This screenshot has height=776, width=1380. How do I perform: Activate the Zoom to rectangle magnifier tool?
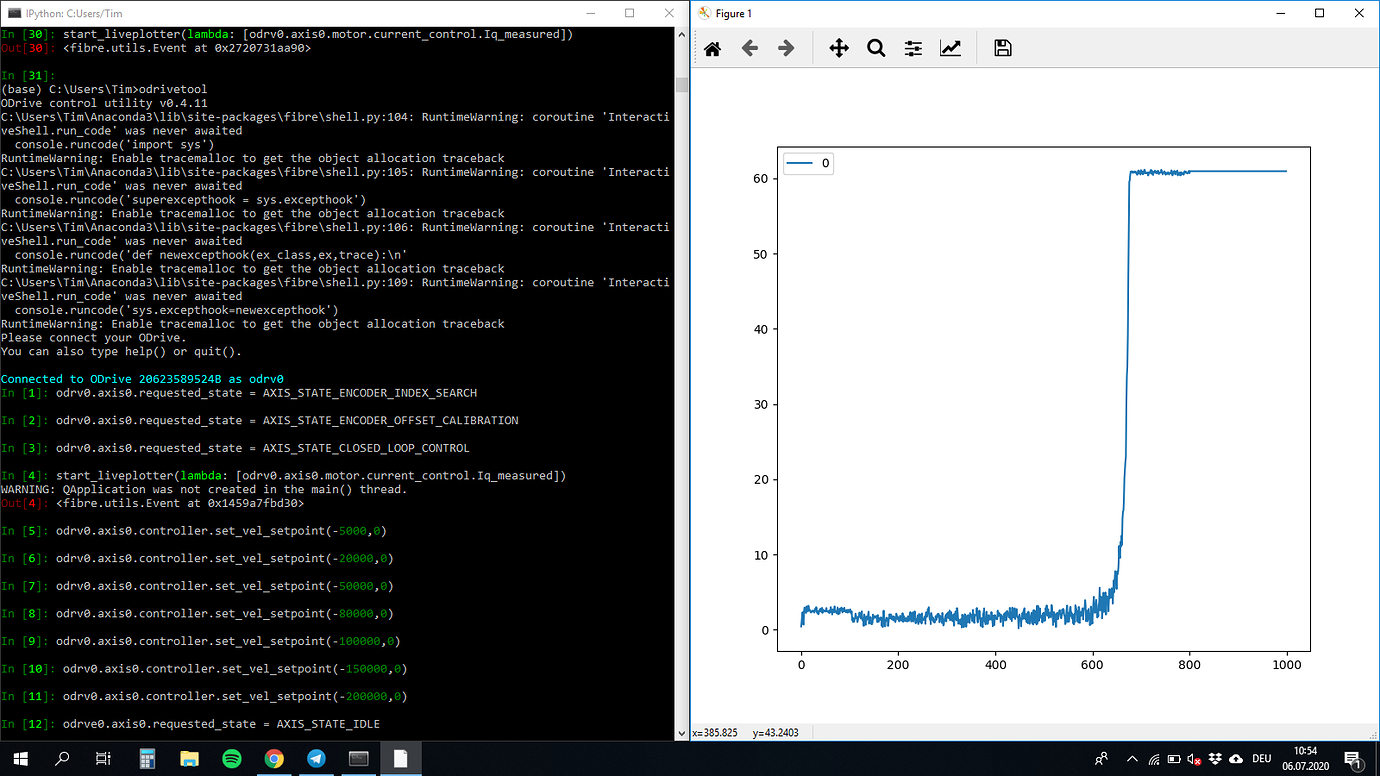(876, 48)
